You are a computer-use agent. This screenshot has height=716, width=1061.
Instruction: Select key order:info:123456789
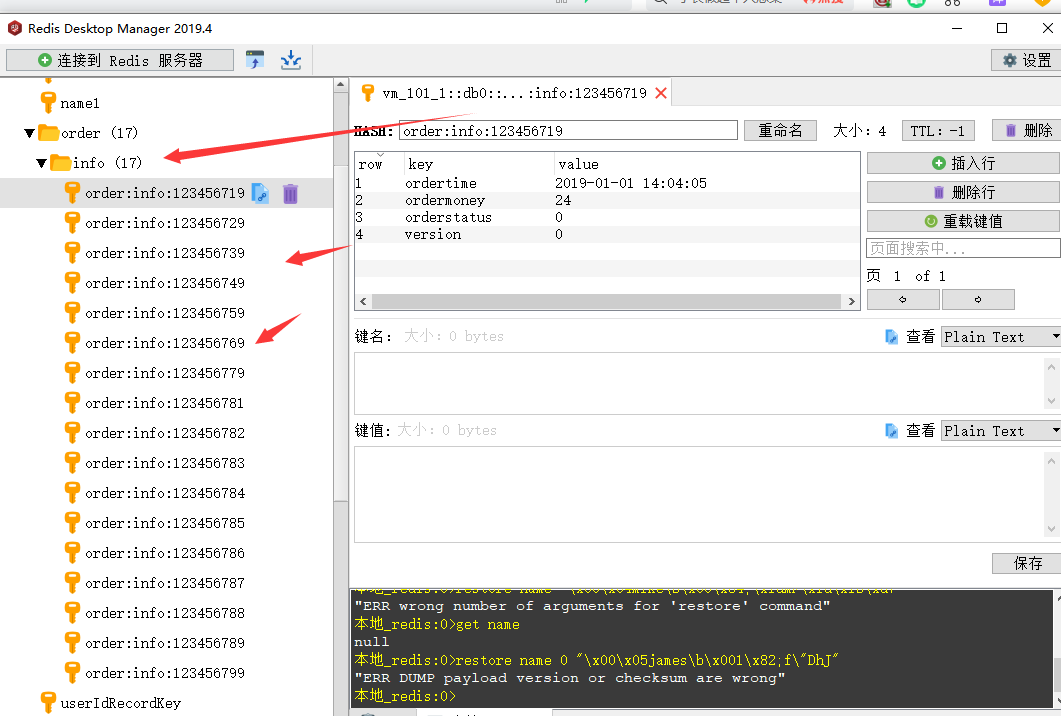[164, 643]
